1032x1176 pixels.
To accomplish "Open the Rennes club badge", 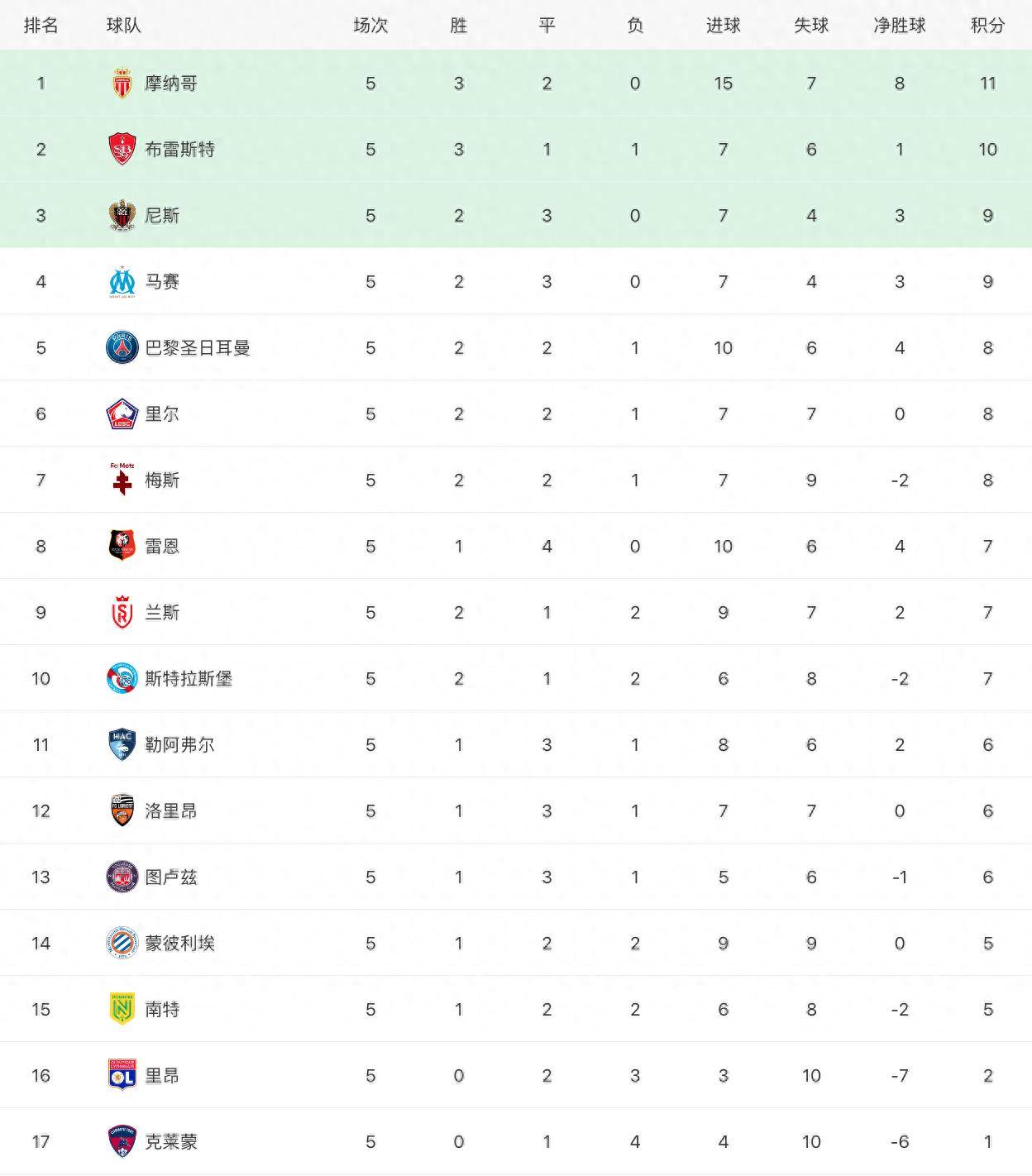I will (122, 546).
